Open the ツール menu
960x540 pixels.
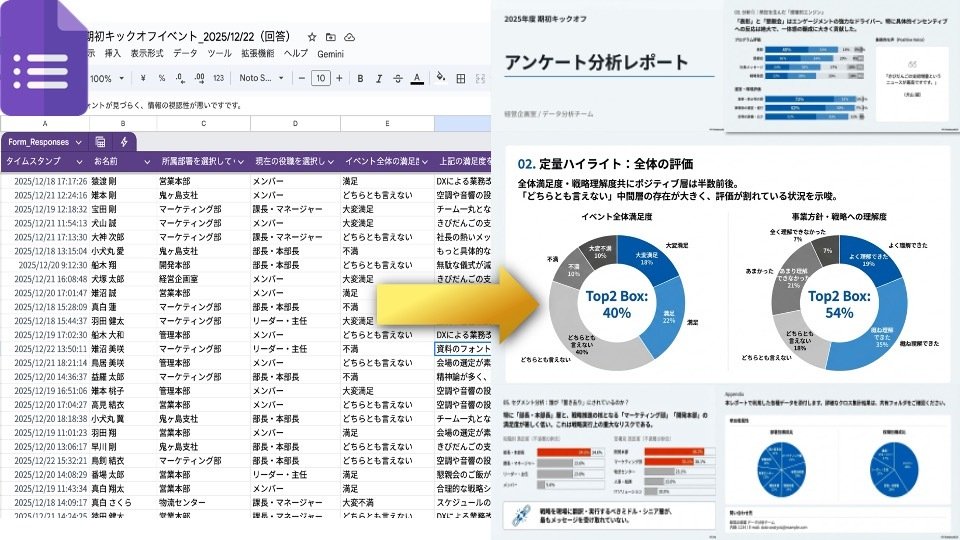click(219, 53)
